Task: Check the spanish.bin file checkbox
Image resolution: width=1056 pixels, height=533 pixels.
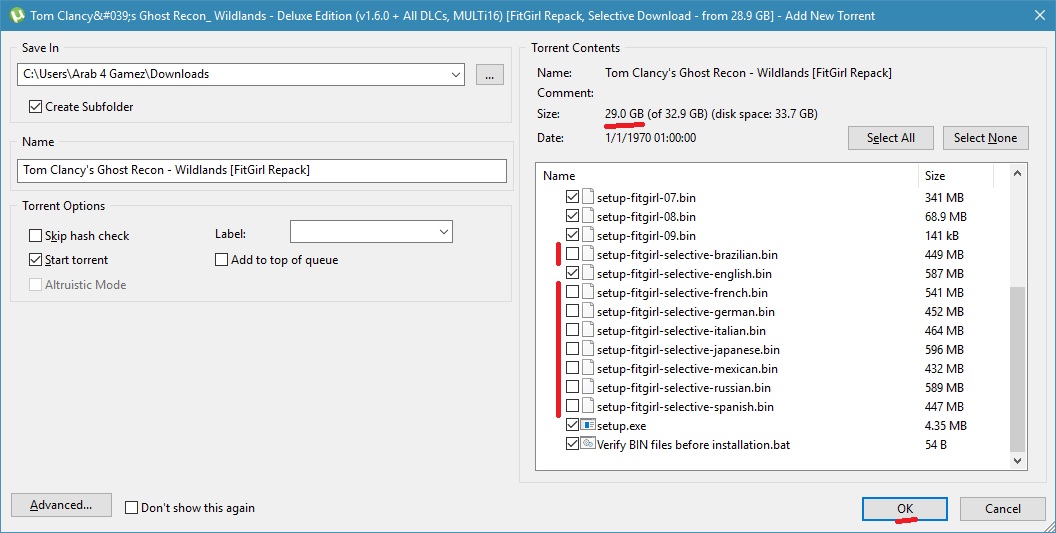Action: point(572,406)
